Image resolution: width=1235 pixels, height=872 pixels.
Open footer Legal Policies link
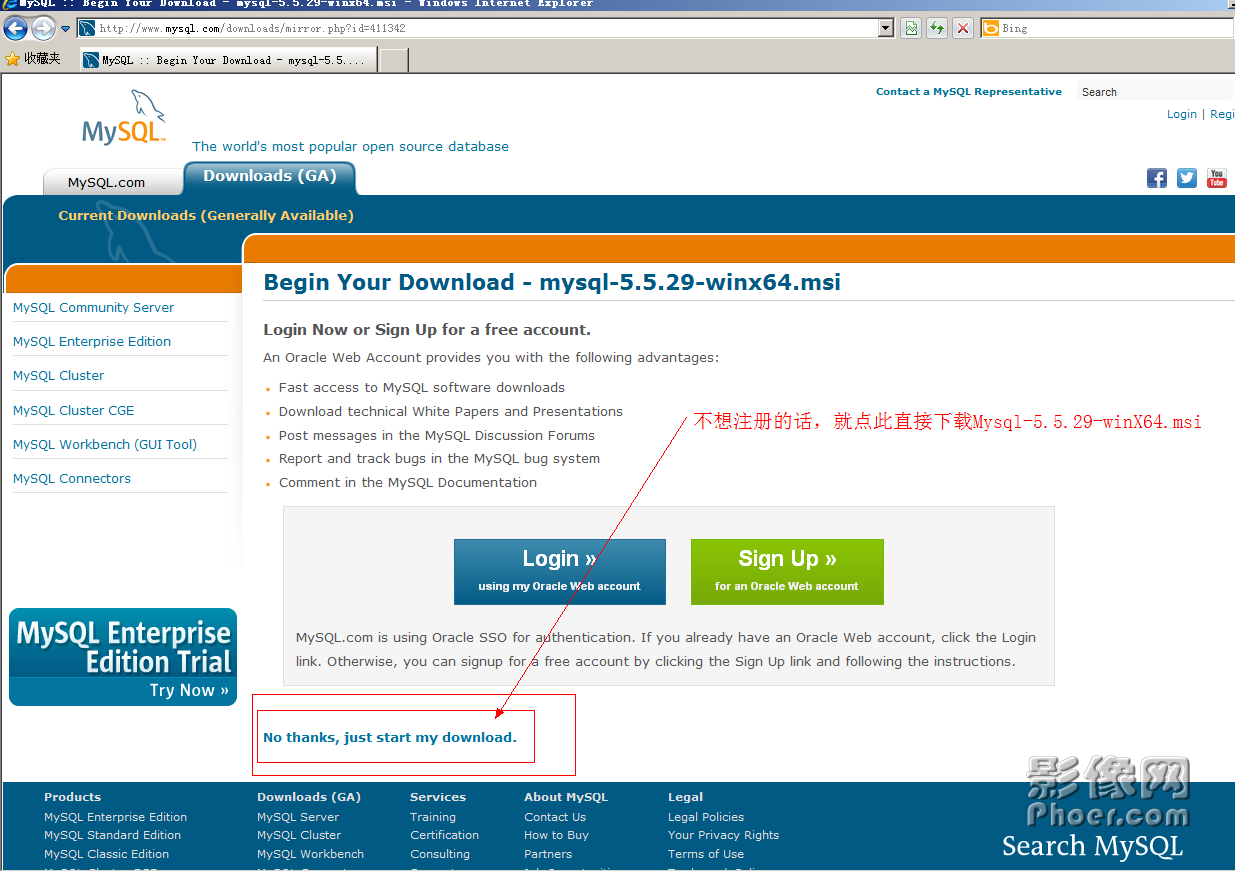pos(706,817)
